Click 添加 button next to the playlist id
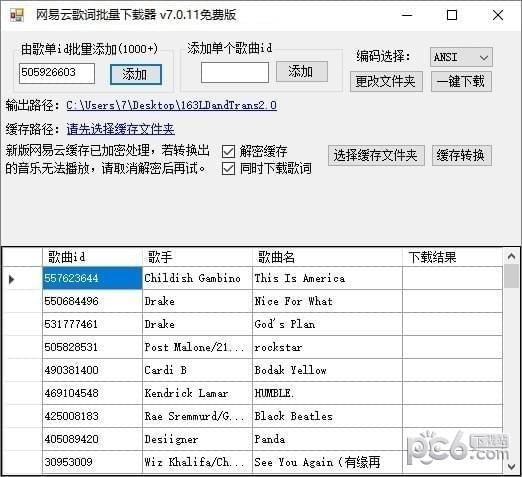The width and height of the screenshot is (522, 477). [x=136, y=74]
